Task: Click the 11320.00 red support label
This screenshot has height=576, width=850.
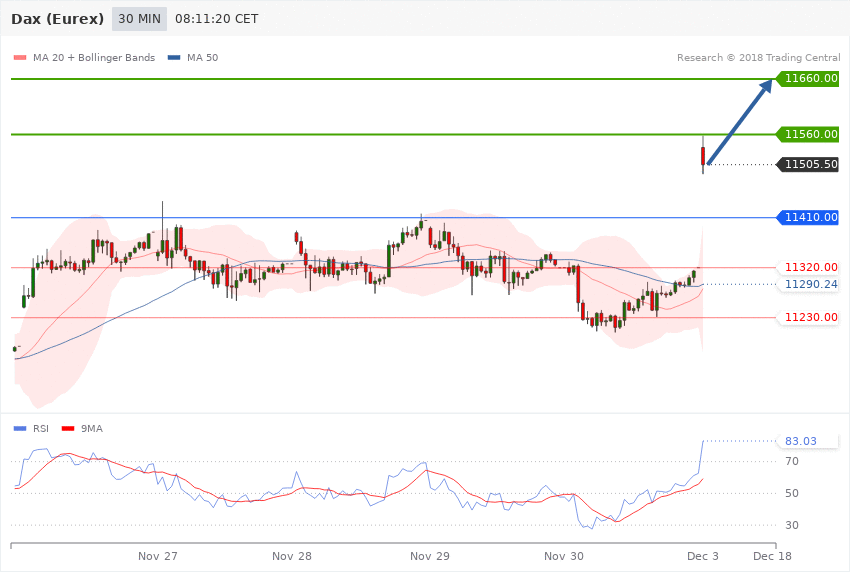Action: [808, 267]
